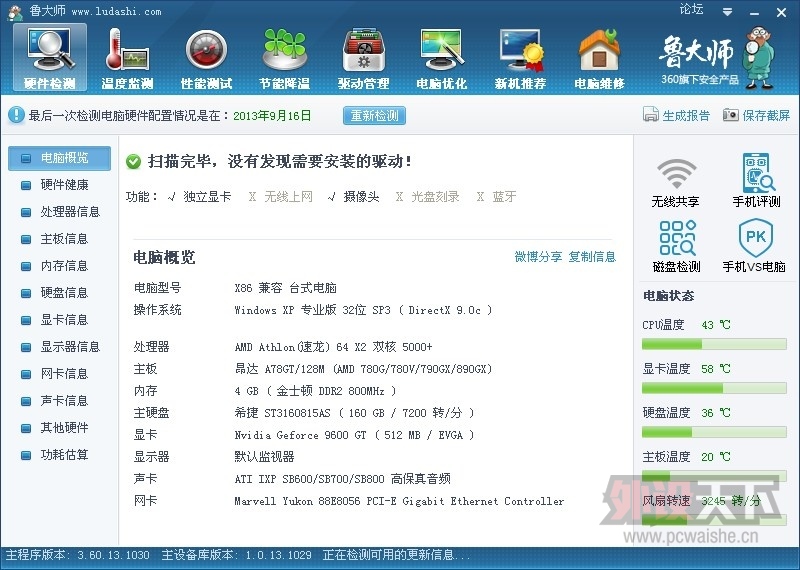Click graphics value Nvidia Geforce 9600 GT
This screenshot has height=570, width=800.
(354, 435)
